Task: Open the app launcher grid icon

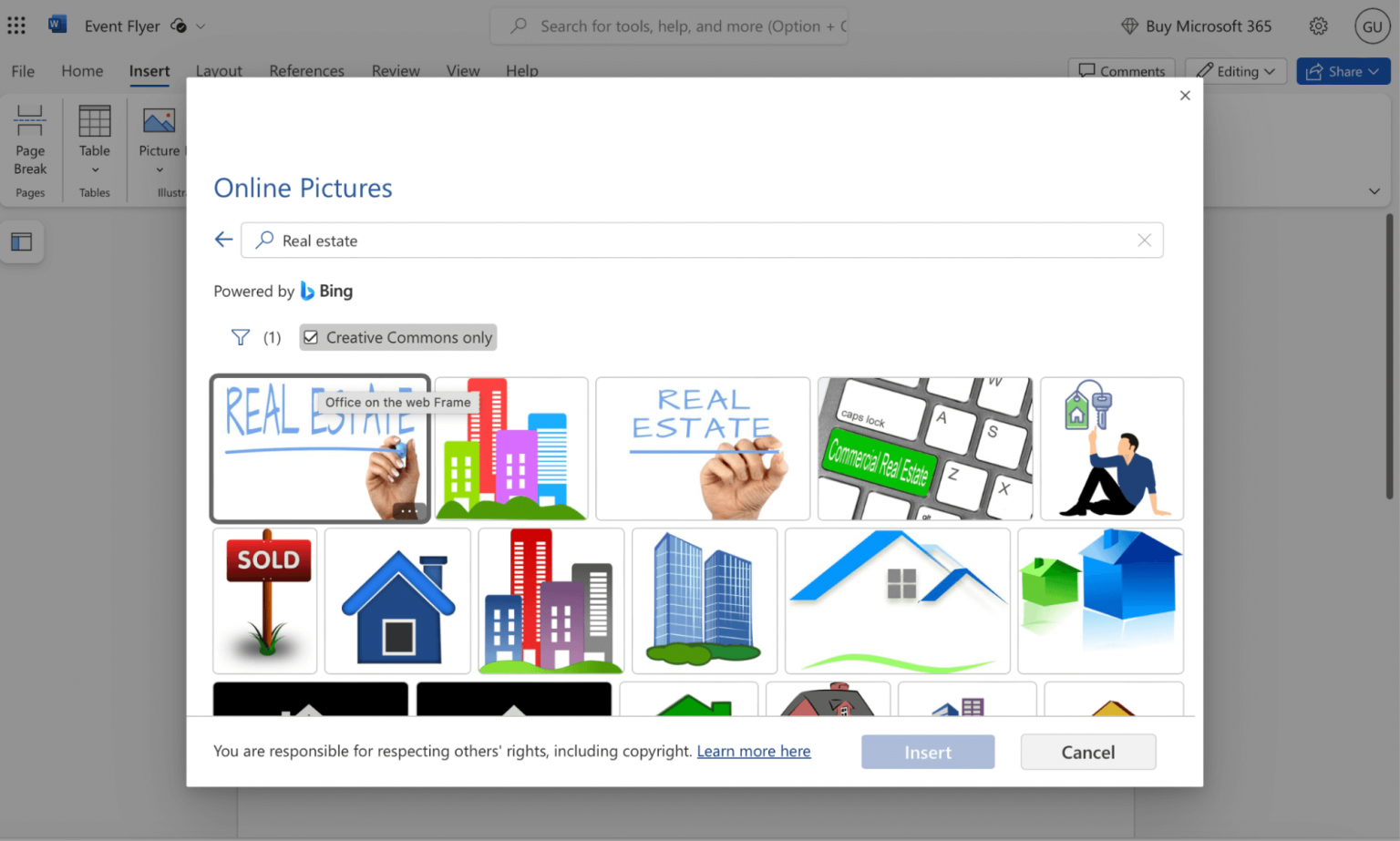Action: (16, 26)
